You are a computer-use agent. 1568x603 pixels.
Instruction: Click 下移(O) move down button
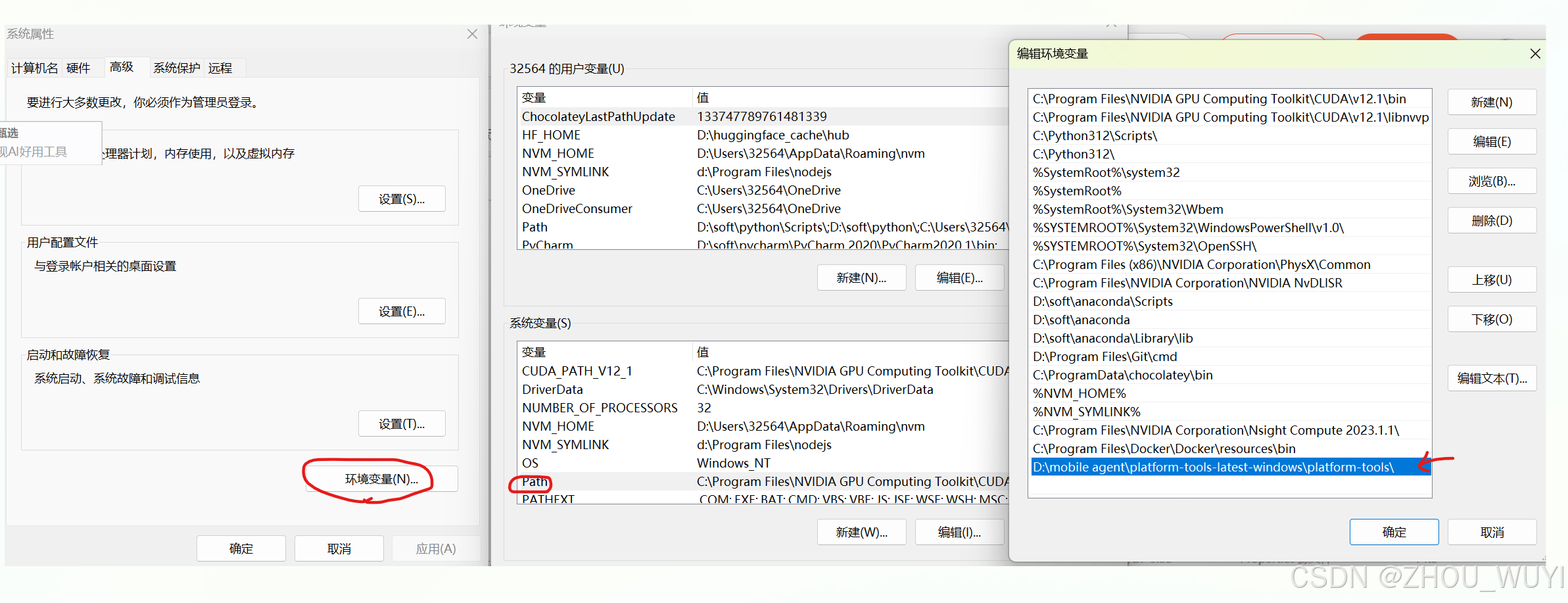coord(1492,320)
